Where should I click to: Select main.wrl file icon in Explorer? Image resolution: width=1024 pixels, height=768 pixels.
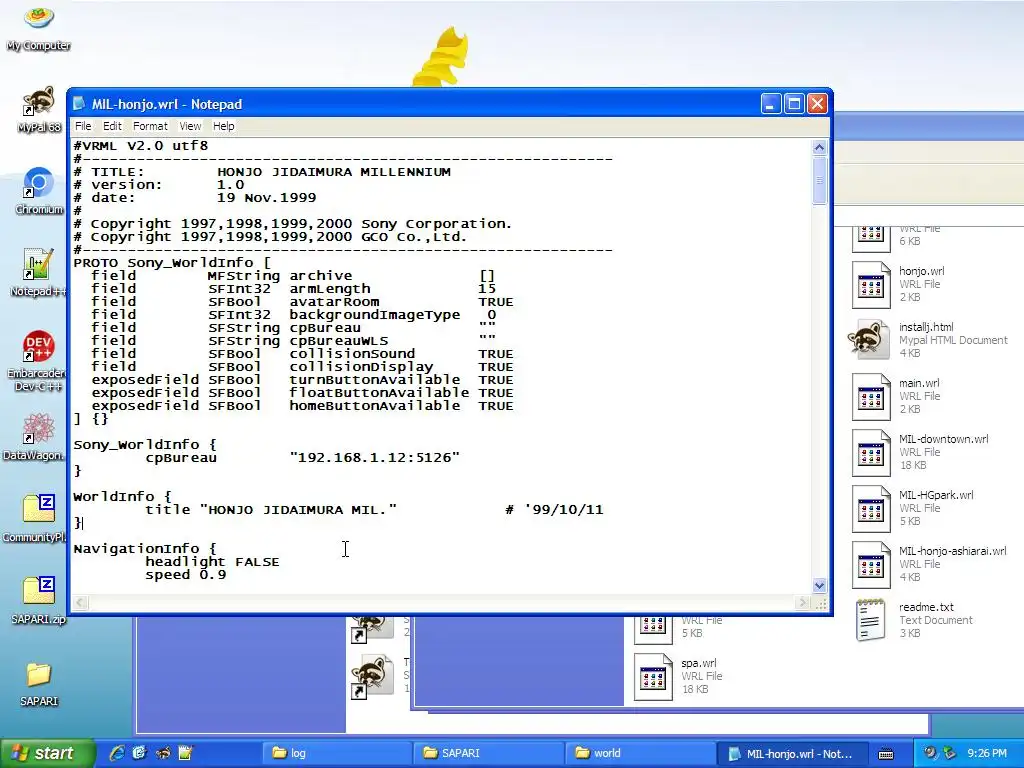tap(871, 396)
